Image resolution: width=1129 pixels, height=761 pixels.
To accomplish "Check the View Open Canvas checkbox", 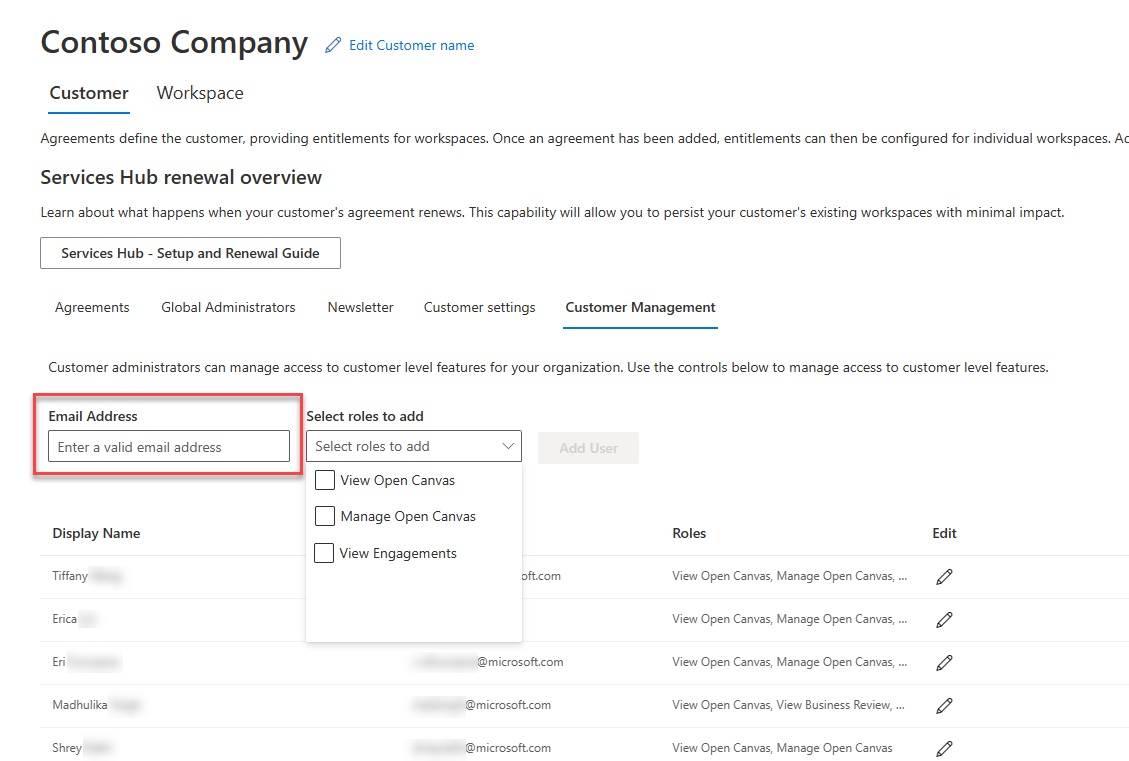I will [x=325, y=481].
